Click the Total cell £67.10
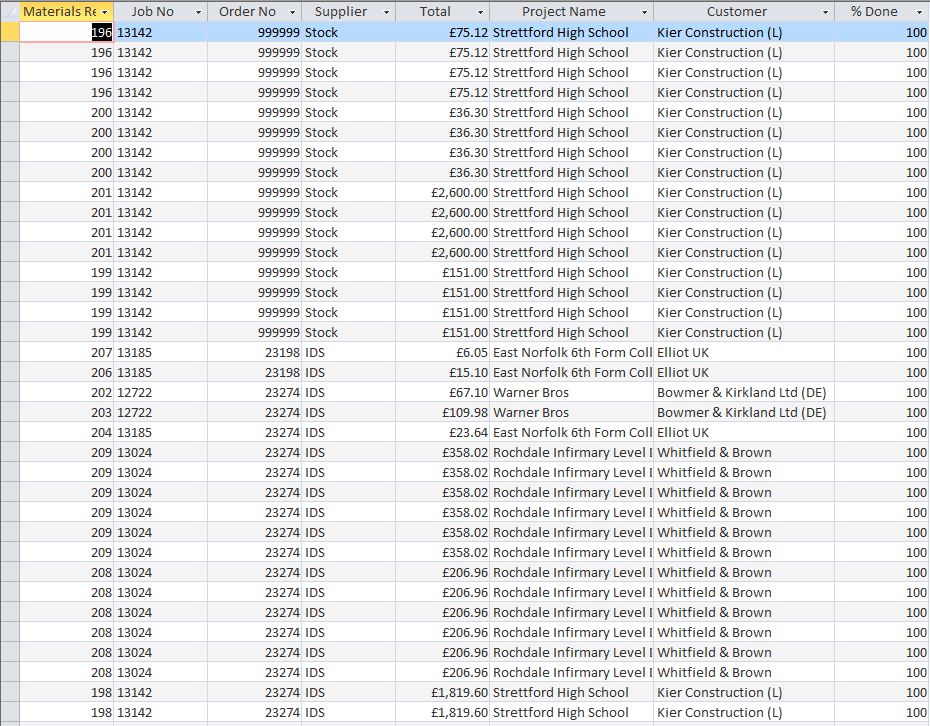The width and height of the screenshot is (930, 726). coord(442,393)
